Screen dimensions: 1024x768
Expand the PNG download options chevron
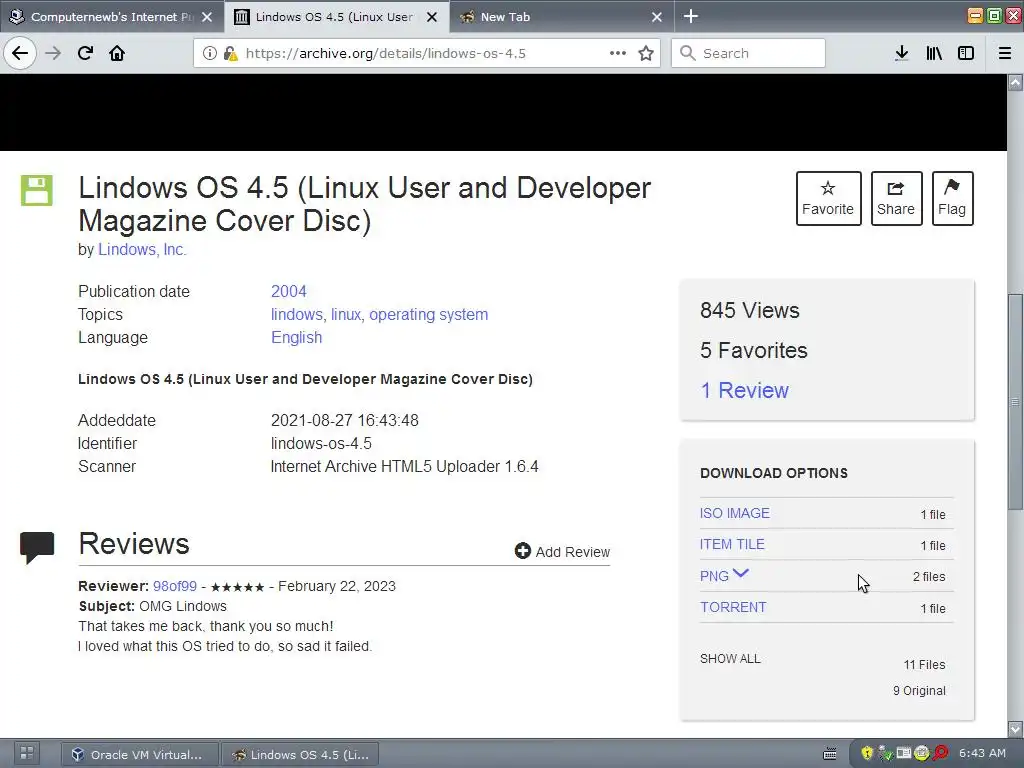pyautogui.click(x=741, y=573)
